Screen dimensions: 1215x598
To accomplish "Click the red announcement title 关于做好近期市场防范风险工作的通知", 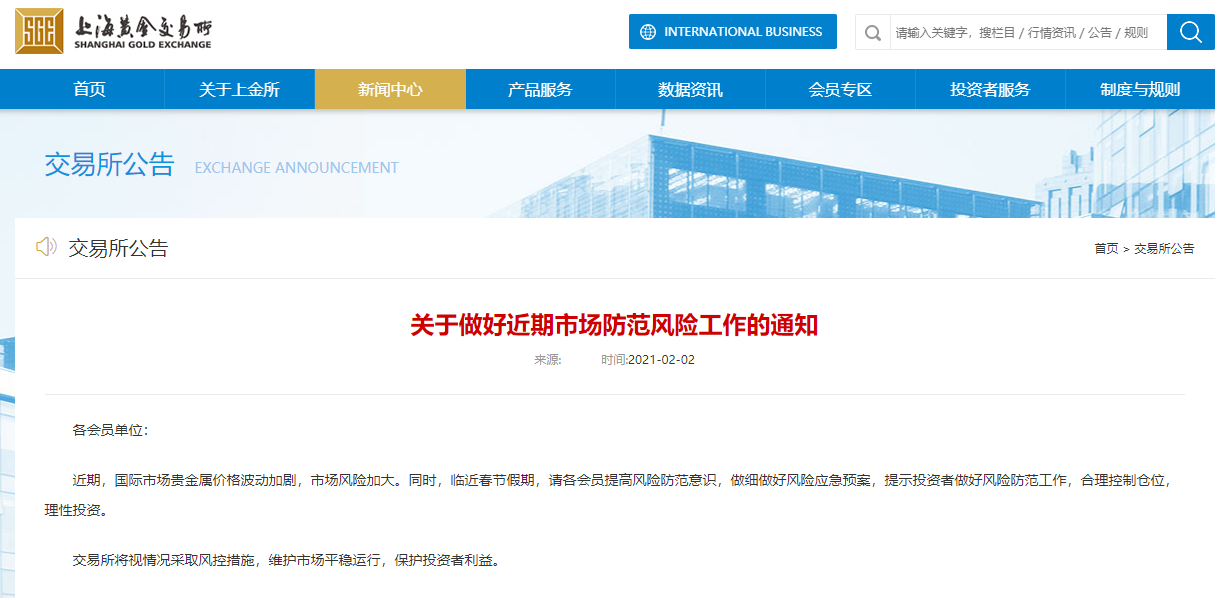I will pos(614,326).
